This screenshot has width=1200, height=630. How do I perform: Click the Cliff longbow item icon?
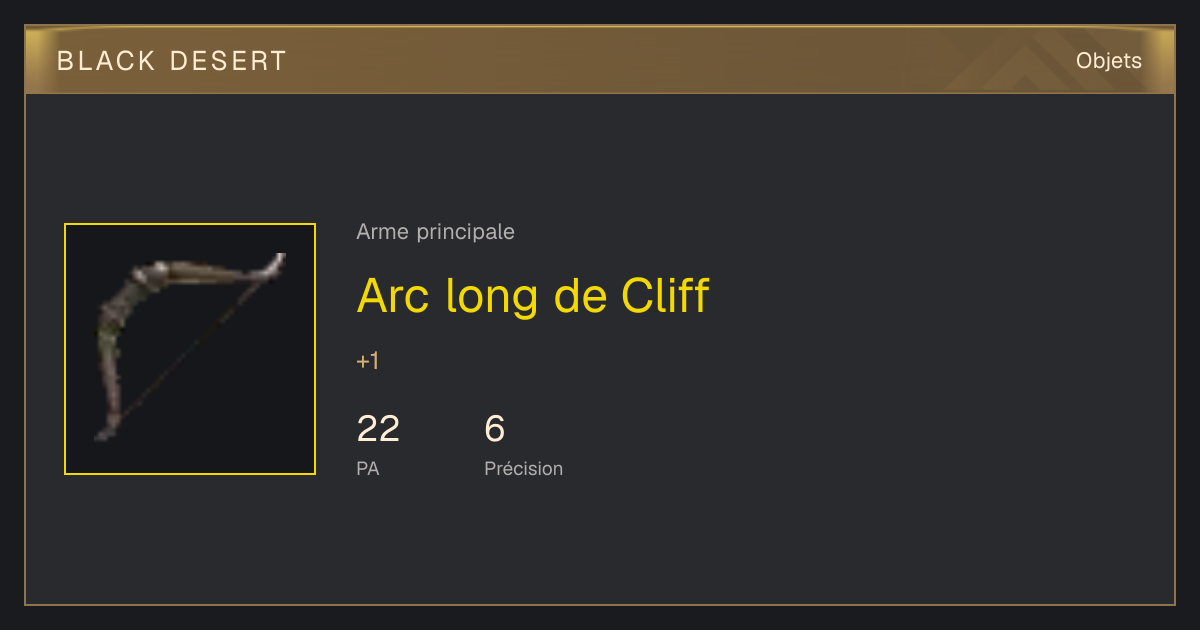[x=190, y=349]
